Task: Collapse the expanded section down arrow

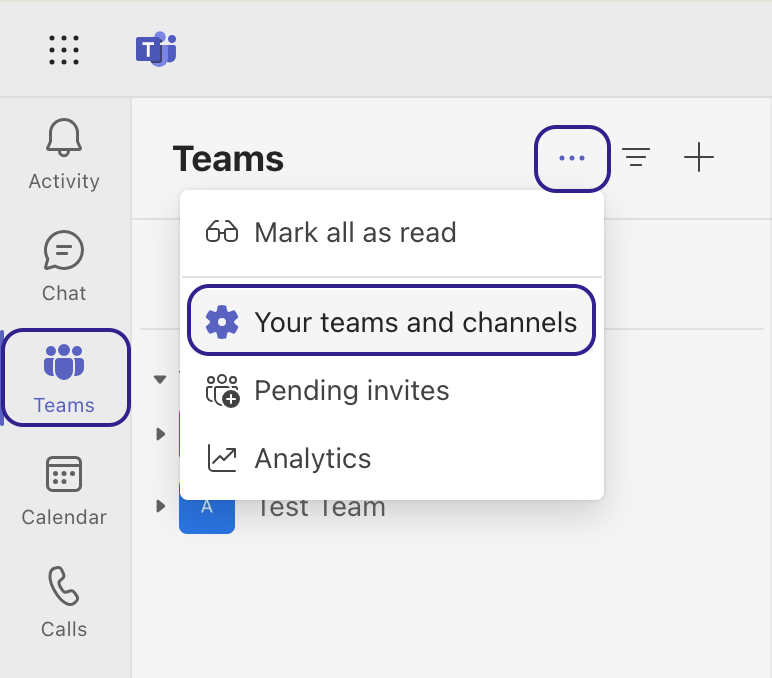Action: point(160,380)
